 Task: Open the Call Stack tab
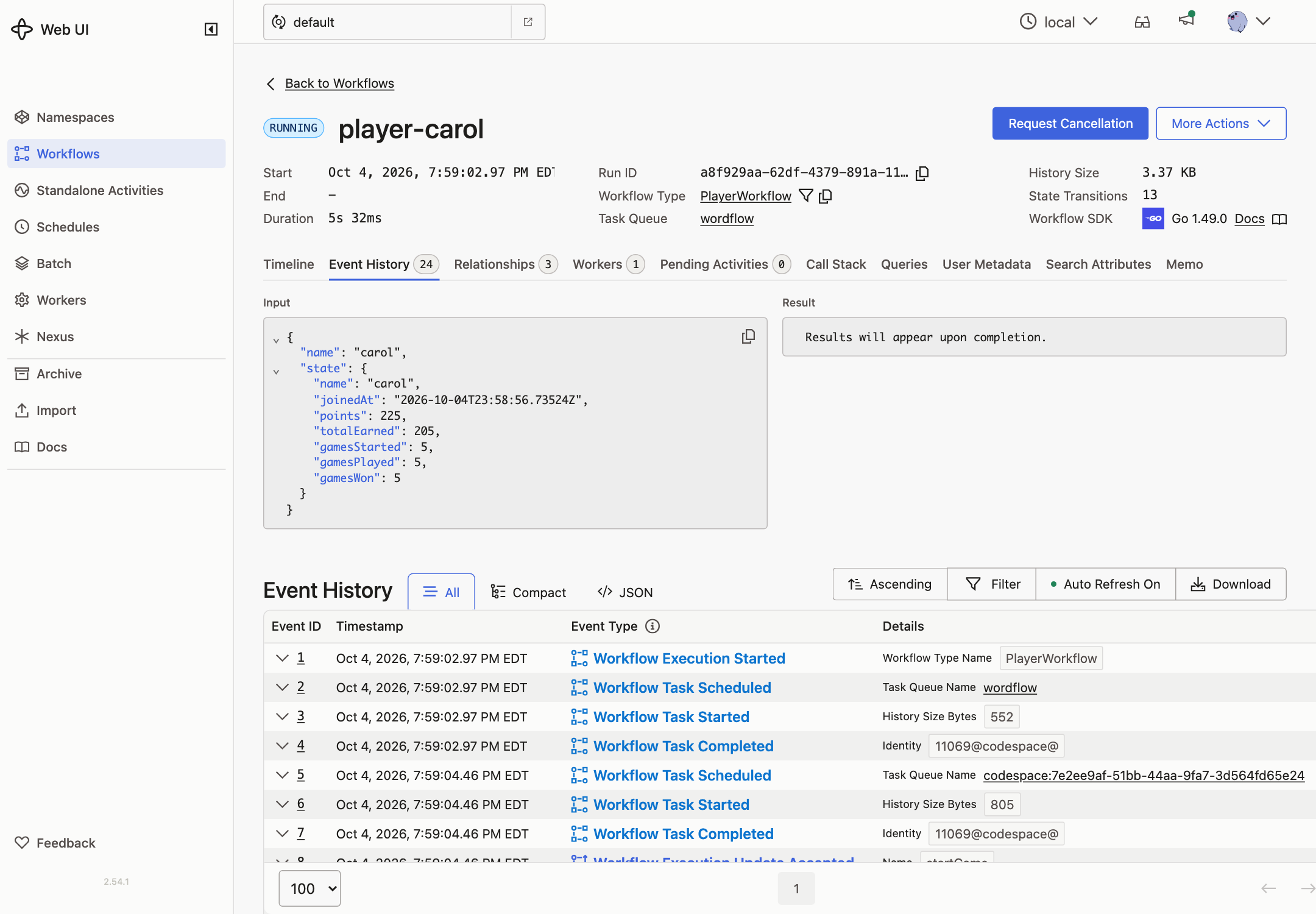835,264
